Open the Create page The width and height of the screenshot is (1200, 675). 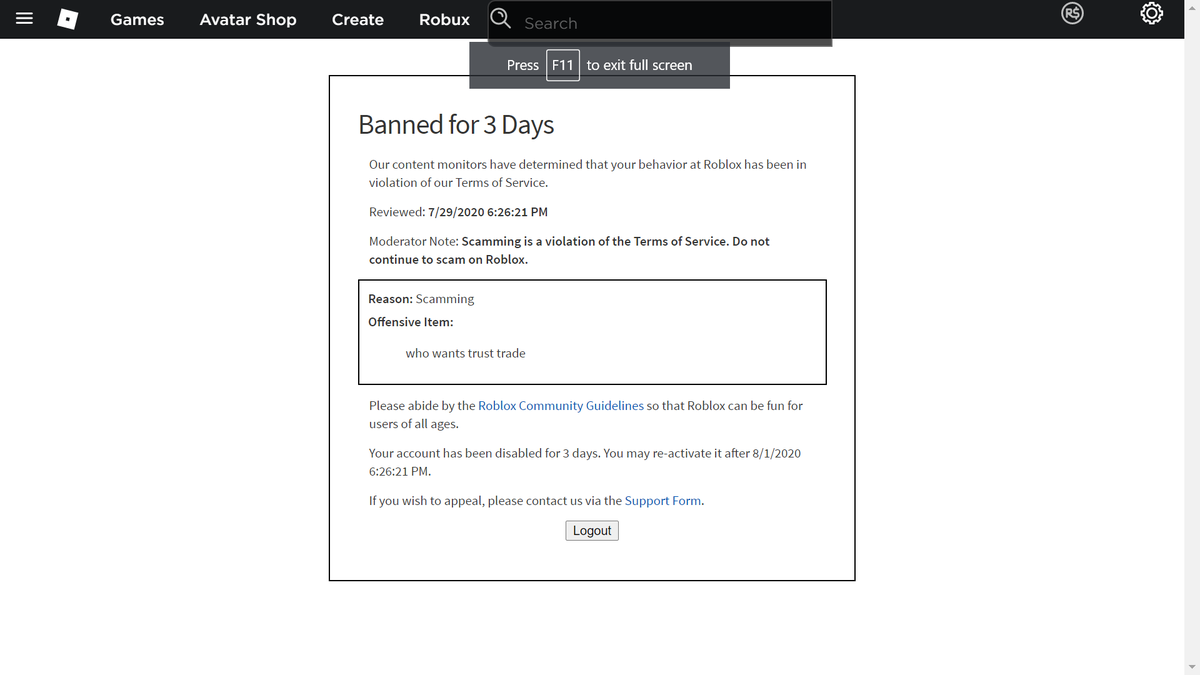pos(358,19)
